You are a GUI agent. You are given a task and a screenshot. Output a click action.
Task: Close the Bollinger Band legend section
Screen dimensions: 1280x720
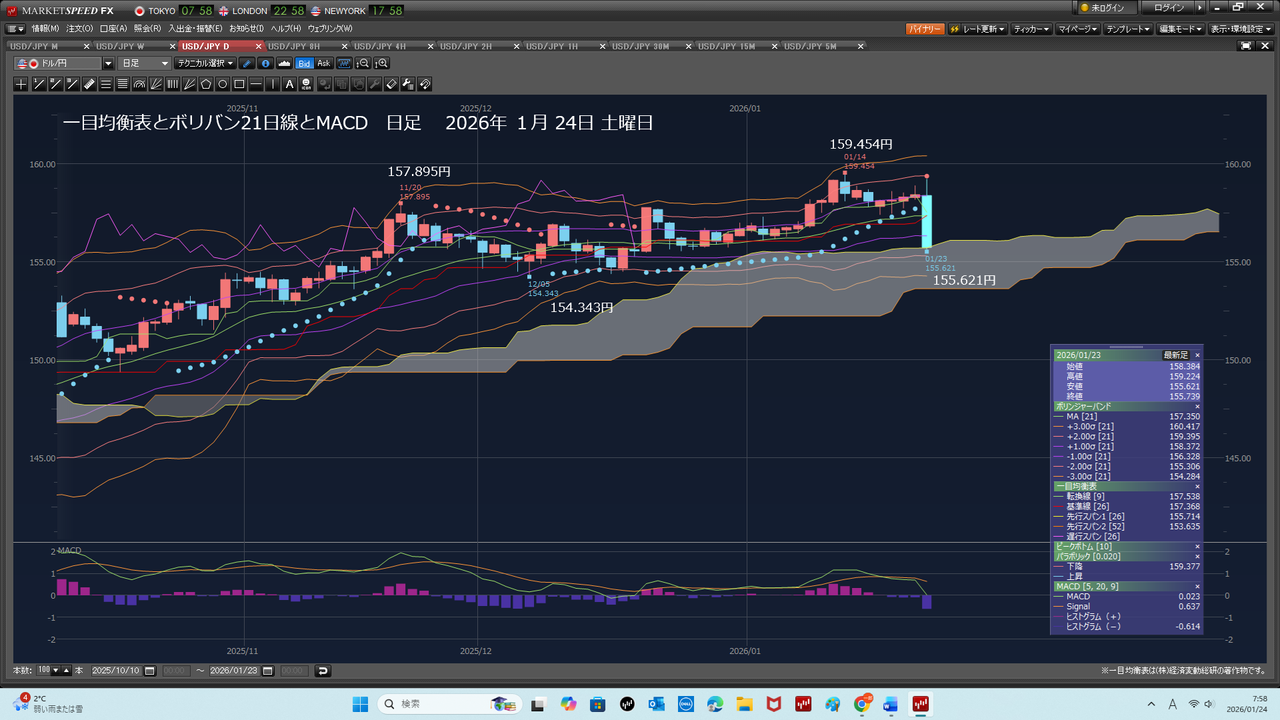[x=1197, y=407]
